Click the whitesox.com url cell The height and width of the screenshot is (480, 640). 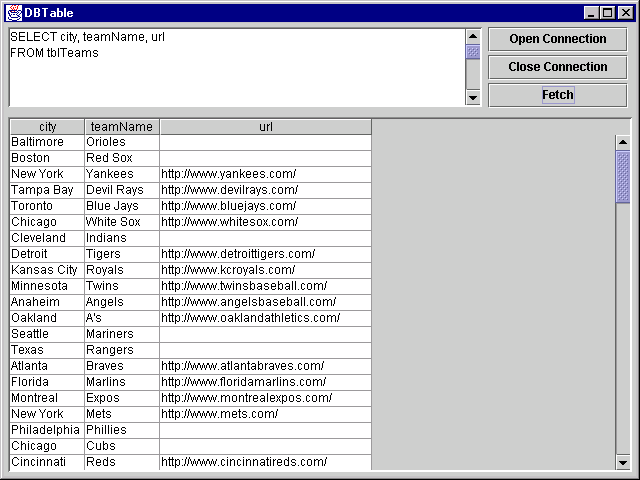(266, 222)
